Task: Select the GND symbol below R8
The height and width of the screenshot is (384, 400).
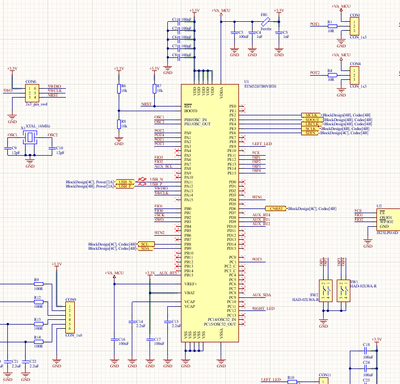Action: tap(119, 140)
